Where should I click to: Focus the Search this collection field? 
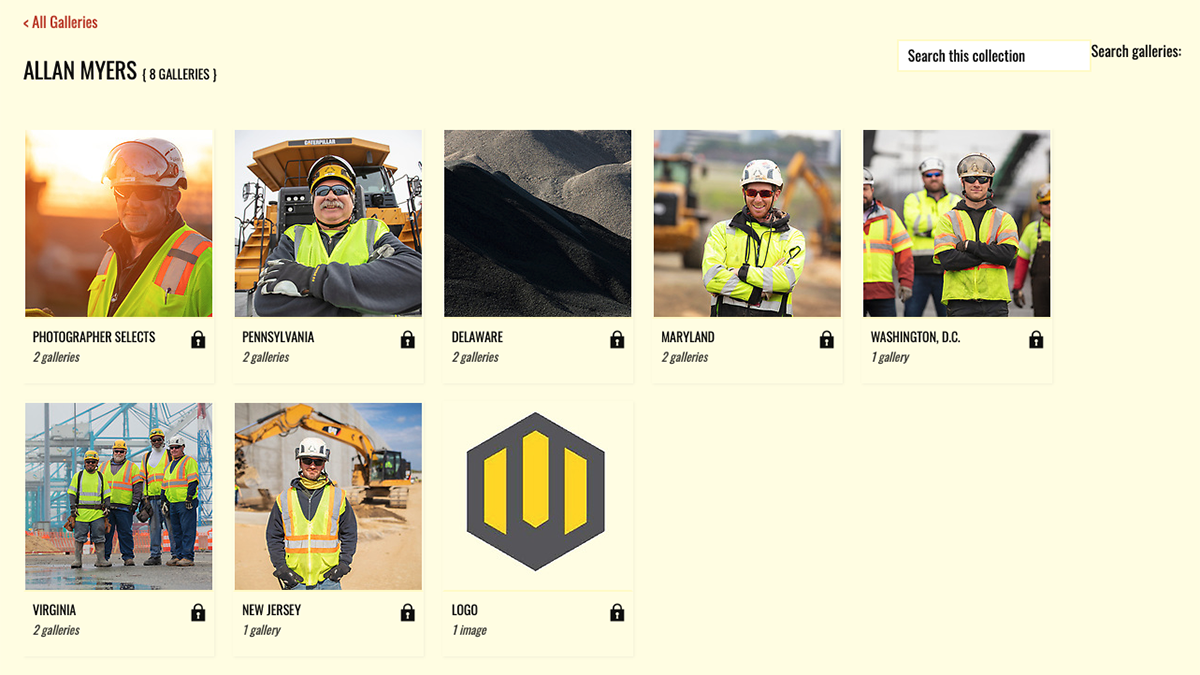[x=994, y=56]
